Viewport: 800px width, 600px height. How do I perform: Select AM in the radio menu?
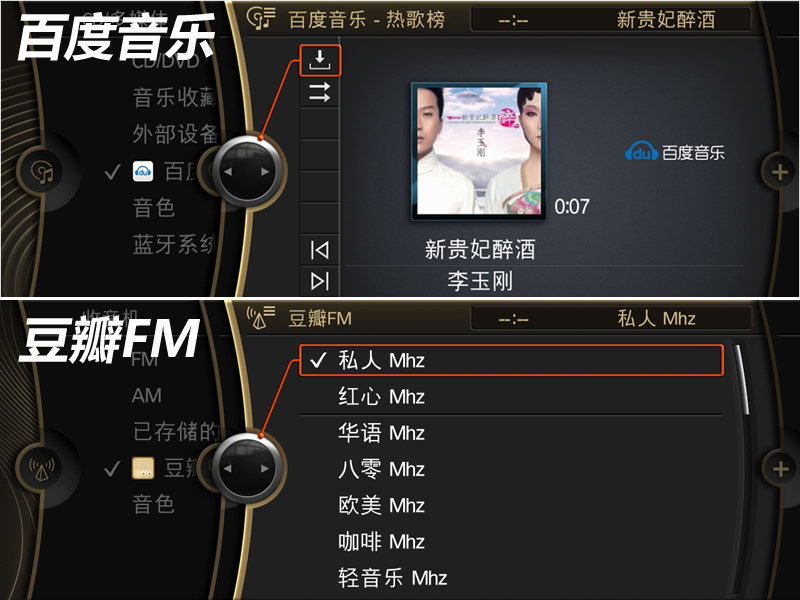point(146,395)
